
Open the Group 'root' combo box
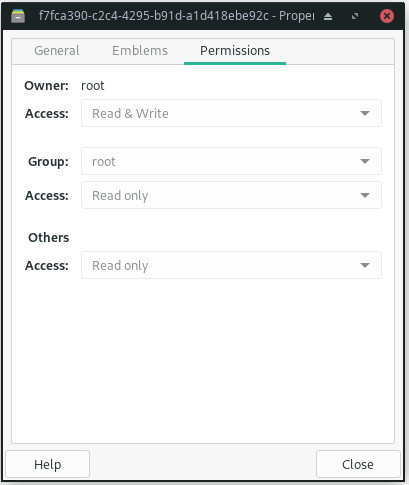[231, 161]
